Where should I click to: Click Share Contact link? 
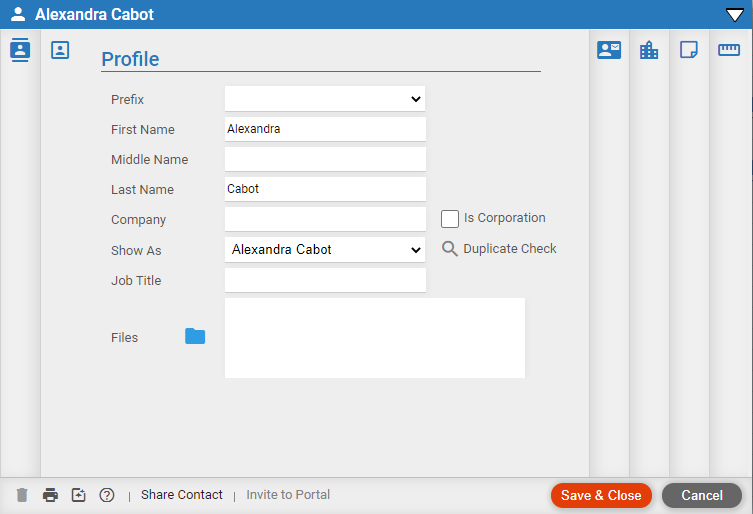182,495
